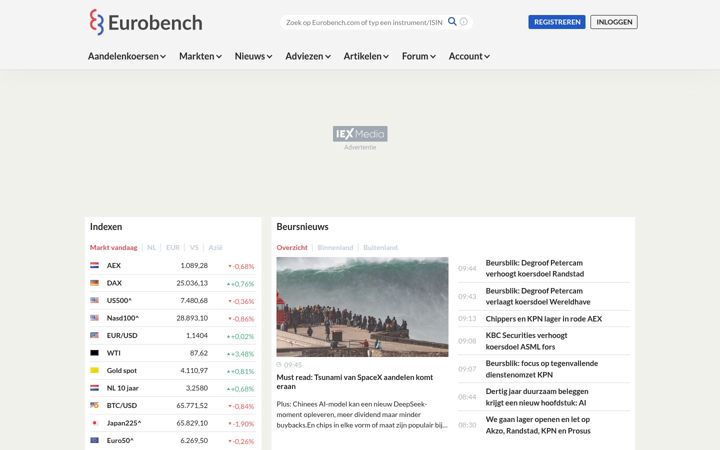Click the EU flag beside Euro50
Screen dimensions: 720x450
pos(95,440)
